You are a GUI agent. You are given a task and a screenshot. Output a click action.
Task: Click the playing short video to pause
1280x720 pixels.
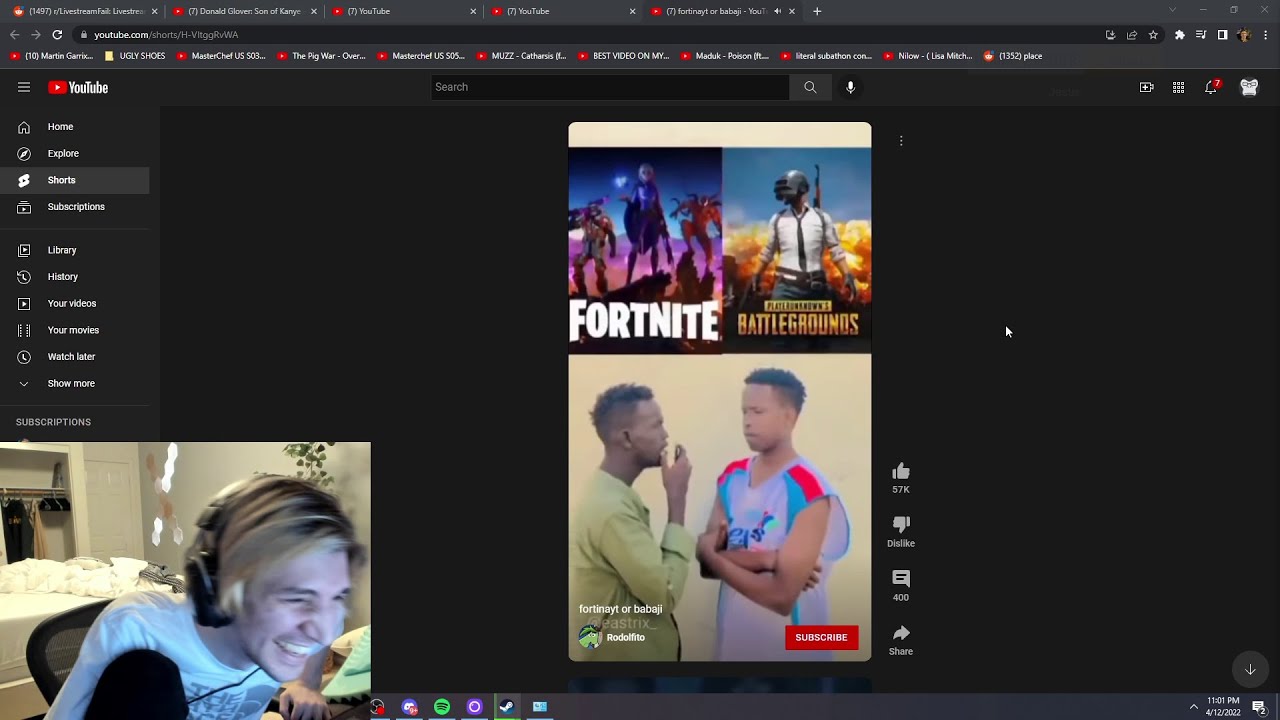pyautogui.click(x=720, y=392)
